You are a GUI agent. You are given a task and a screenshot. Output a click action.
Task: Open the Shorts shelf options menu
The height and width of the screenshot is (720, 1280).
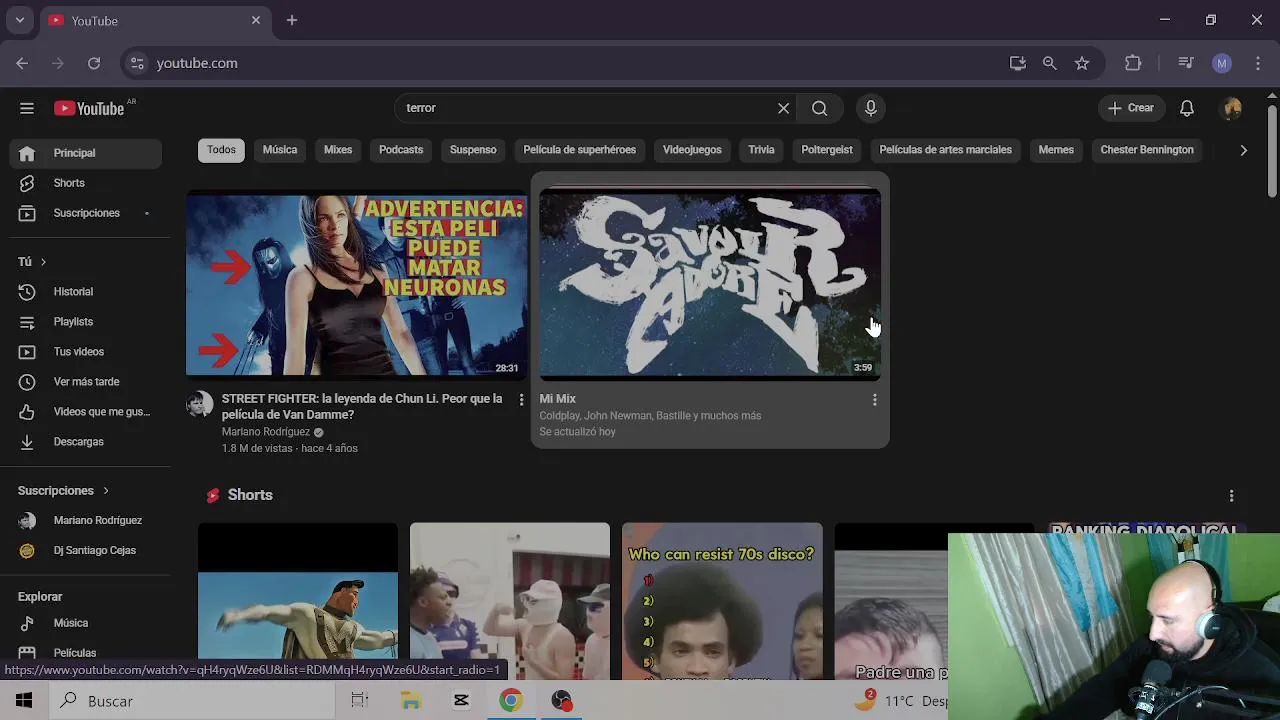click(1232, 496)
